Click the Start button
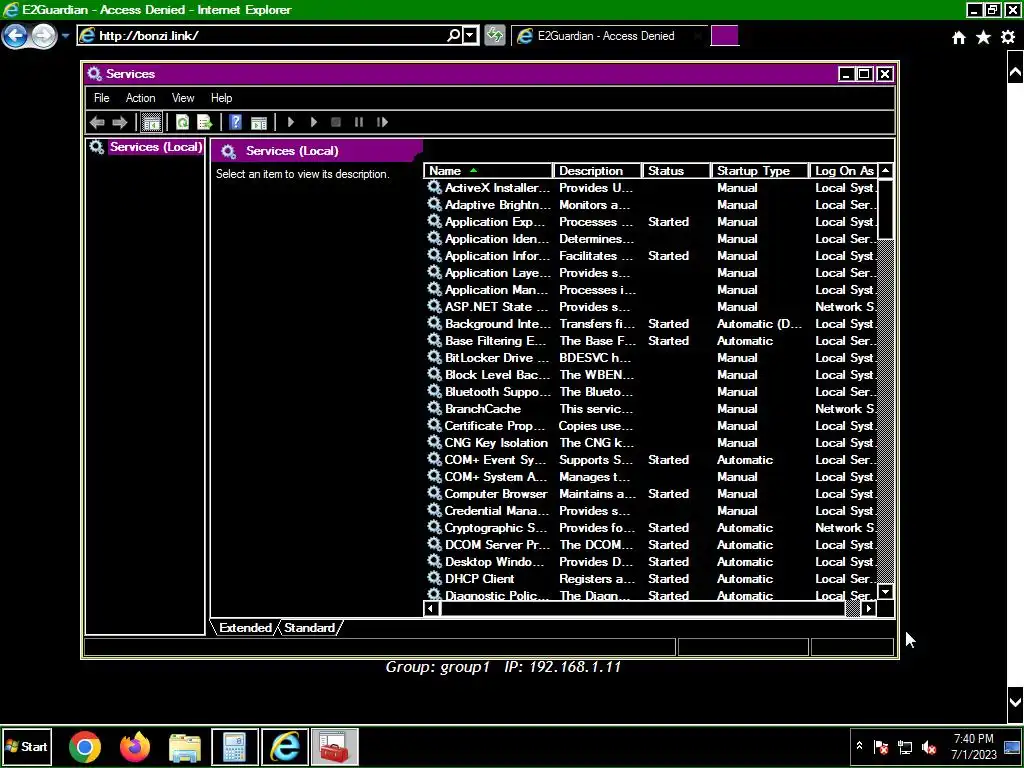The width and height of the screenshot is (1024, 768). point(27,746)
